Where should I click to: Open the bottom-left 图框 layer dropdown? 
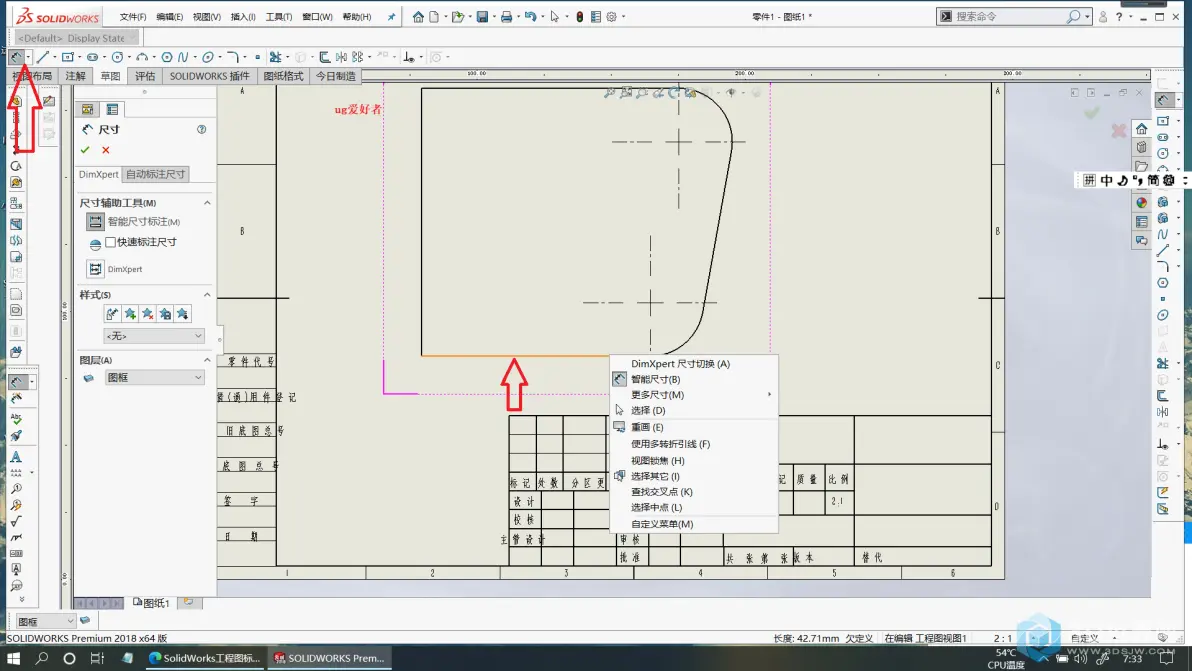[46, 622]
